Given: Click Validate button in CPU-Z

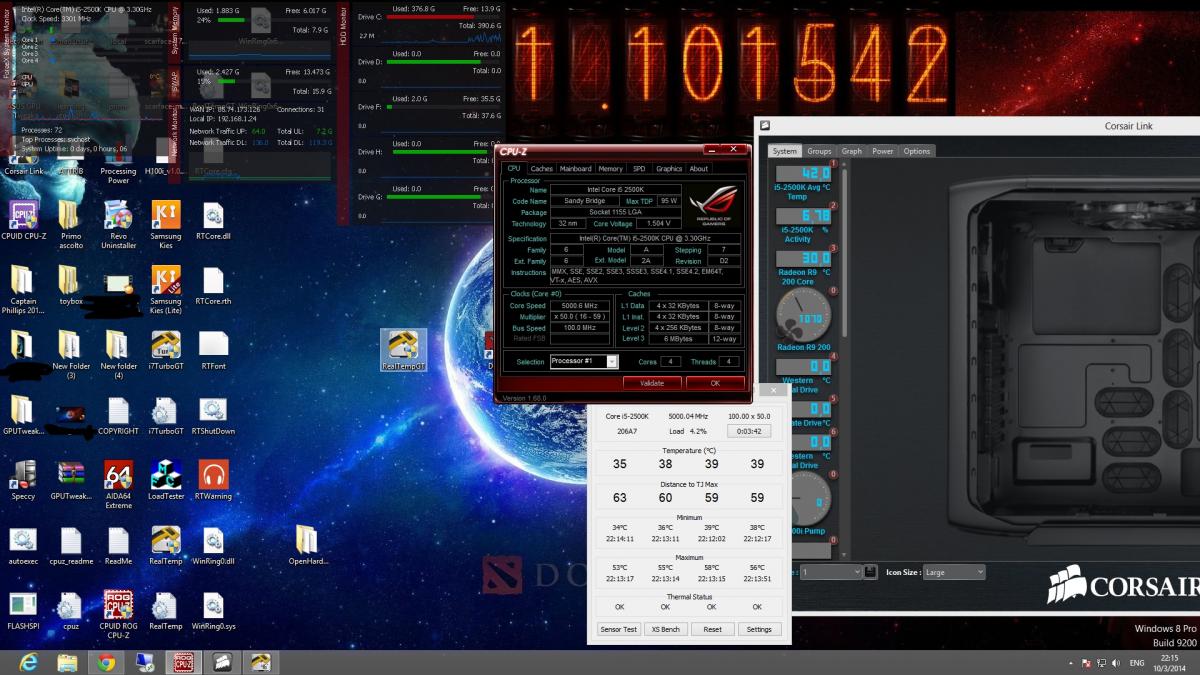Looking at the screenshot, I should tap(652, 383).
